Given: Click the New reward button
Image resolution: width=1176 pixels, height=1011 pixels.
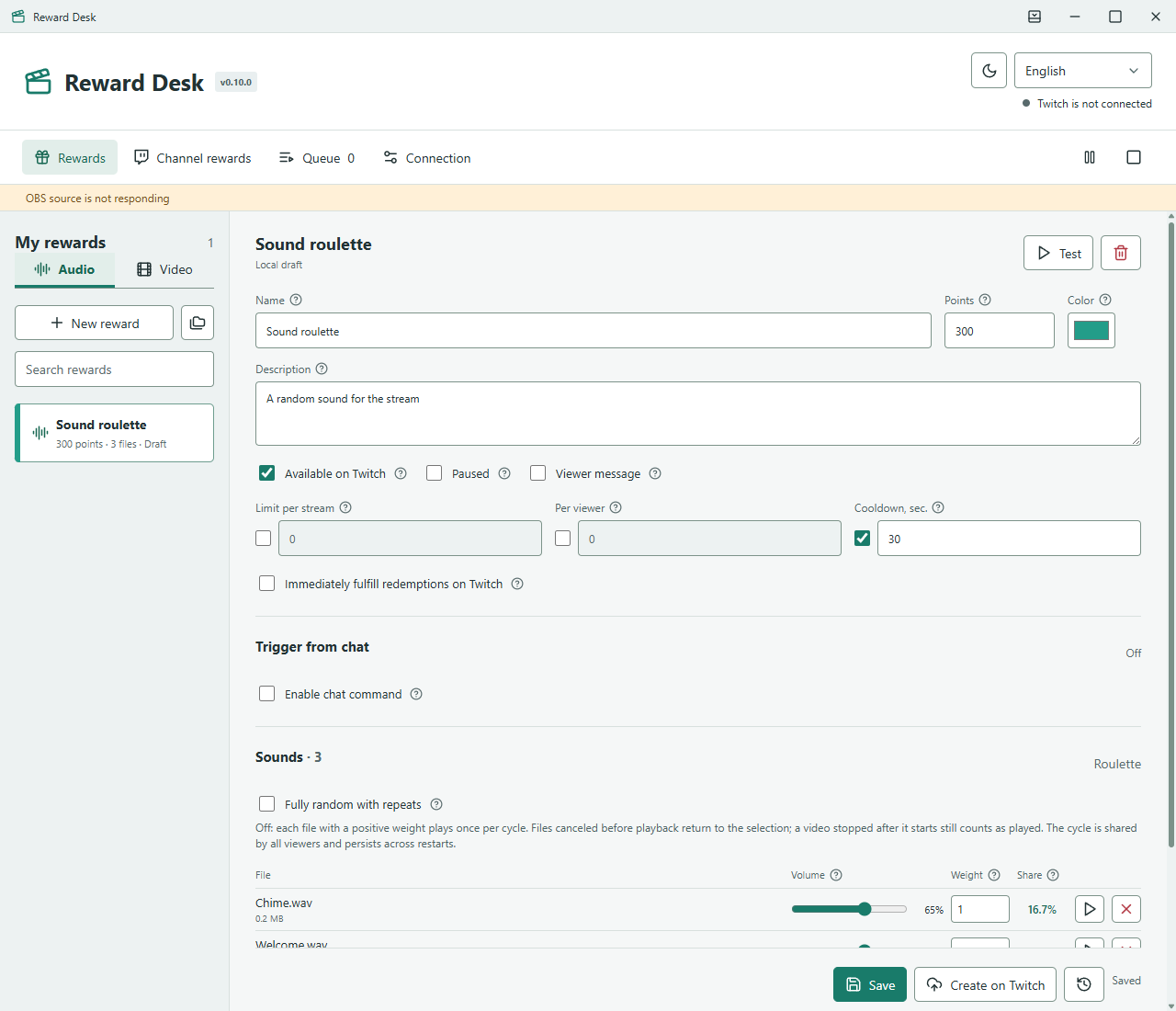Looking at the screenshot, I should pyautogui.click(x=94, y=323).
